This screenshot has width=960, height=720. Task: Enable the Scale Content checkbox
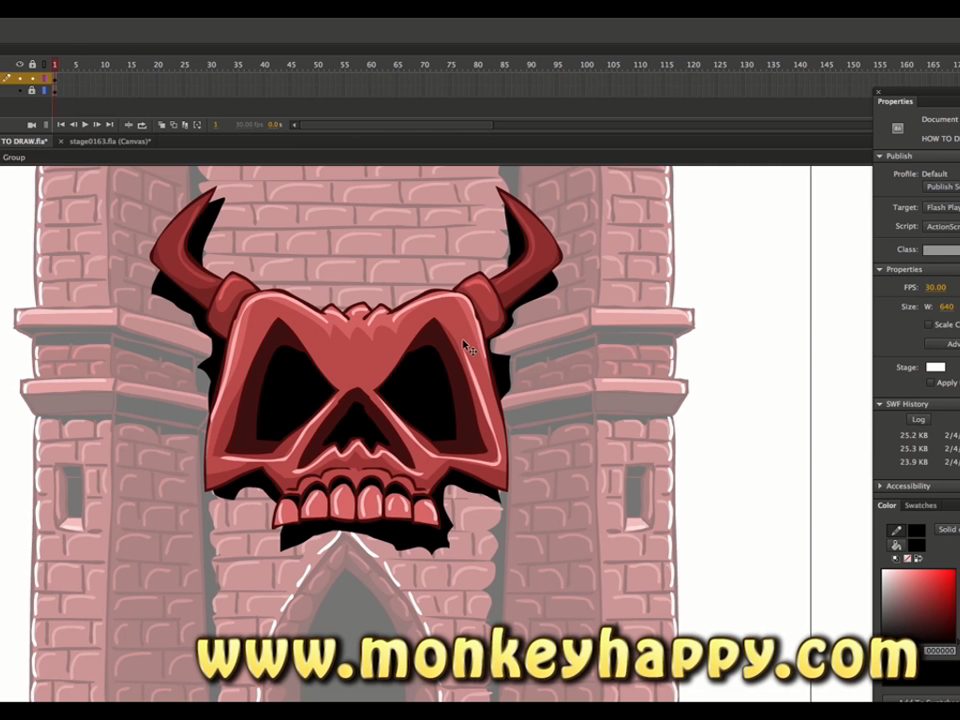[928, 324]
